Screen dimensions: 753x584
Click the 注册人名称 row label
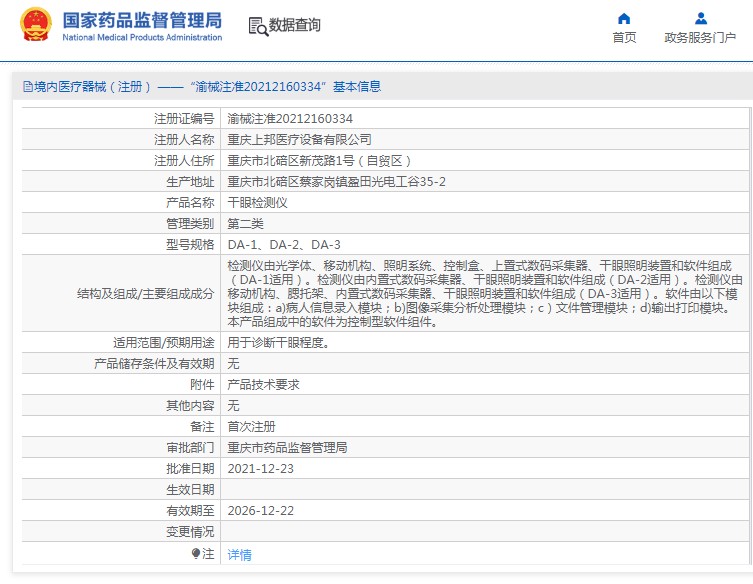[x=184, y=140]
